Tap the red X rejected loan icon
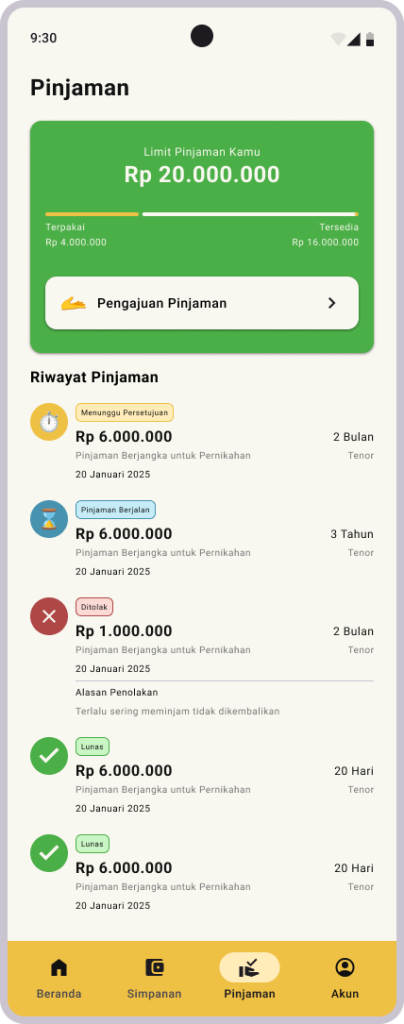The image size is (404, 1024). tap(49, 616)
